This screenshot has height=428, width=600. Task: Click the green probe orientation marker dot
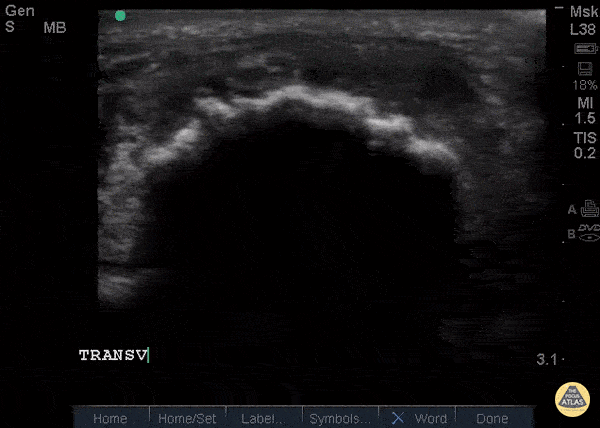pyautogui.click(x=120, y=16)
